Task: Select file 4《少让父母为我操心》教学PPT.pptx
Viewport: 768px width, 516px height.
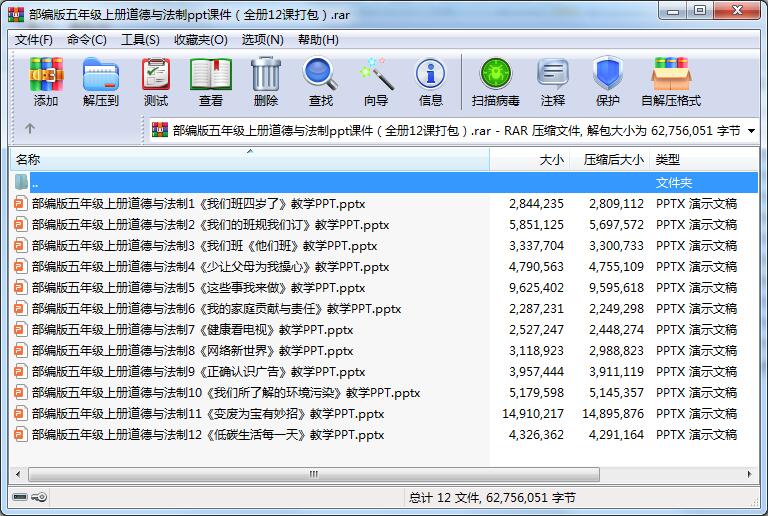Action: tap(211, 267)
